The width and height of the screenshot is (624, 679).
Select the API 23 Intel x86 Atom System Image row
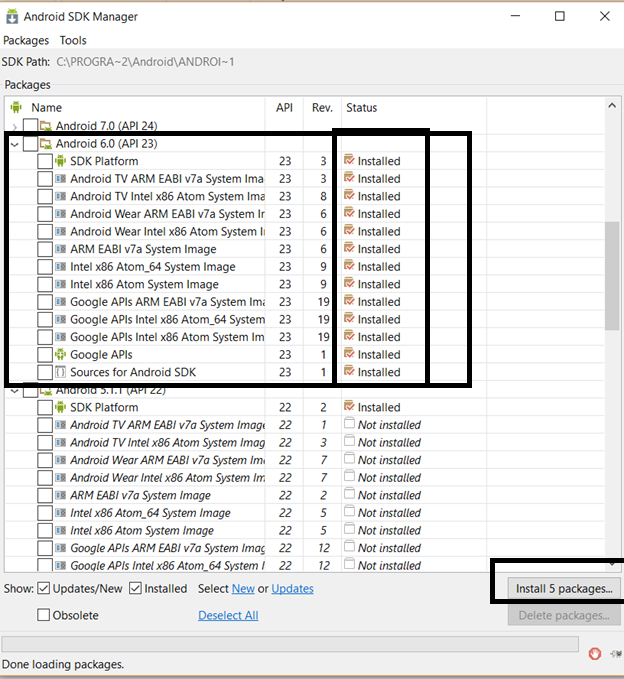pyautogui.click(x=305, y=284)
